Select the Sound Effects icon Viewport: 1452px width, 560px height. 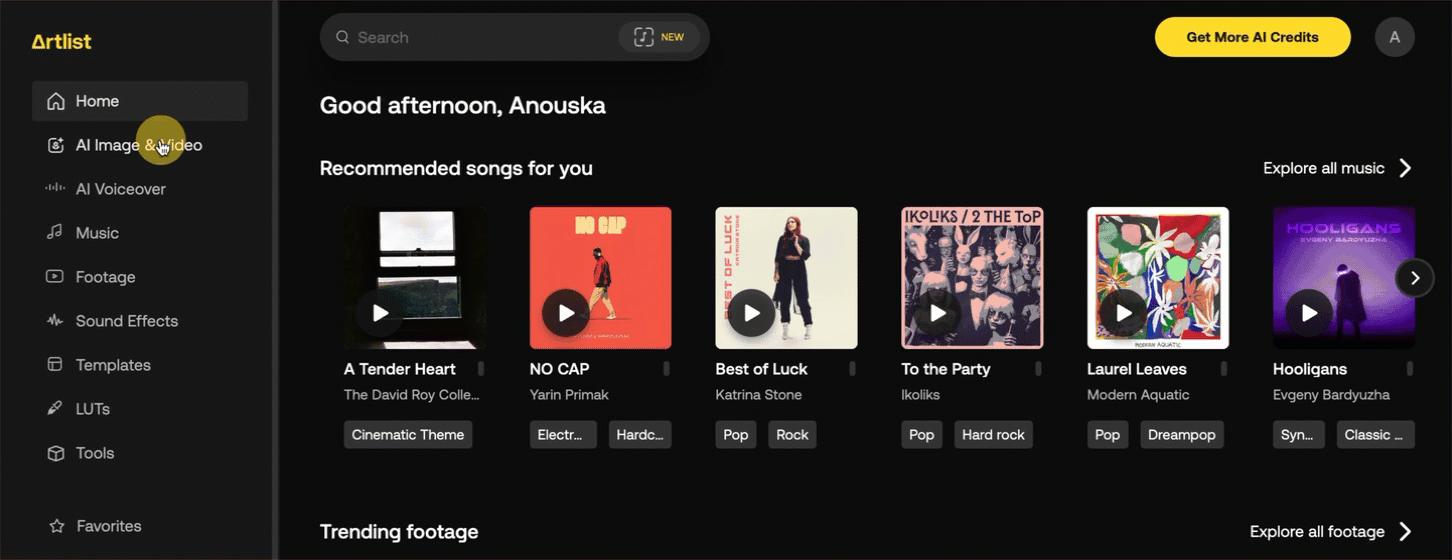click(55, 321)
